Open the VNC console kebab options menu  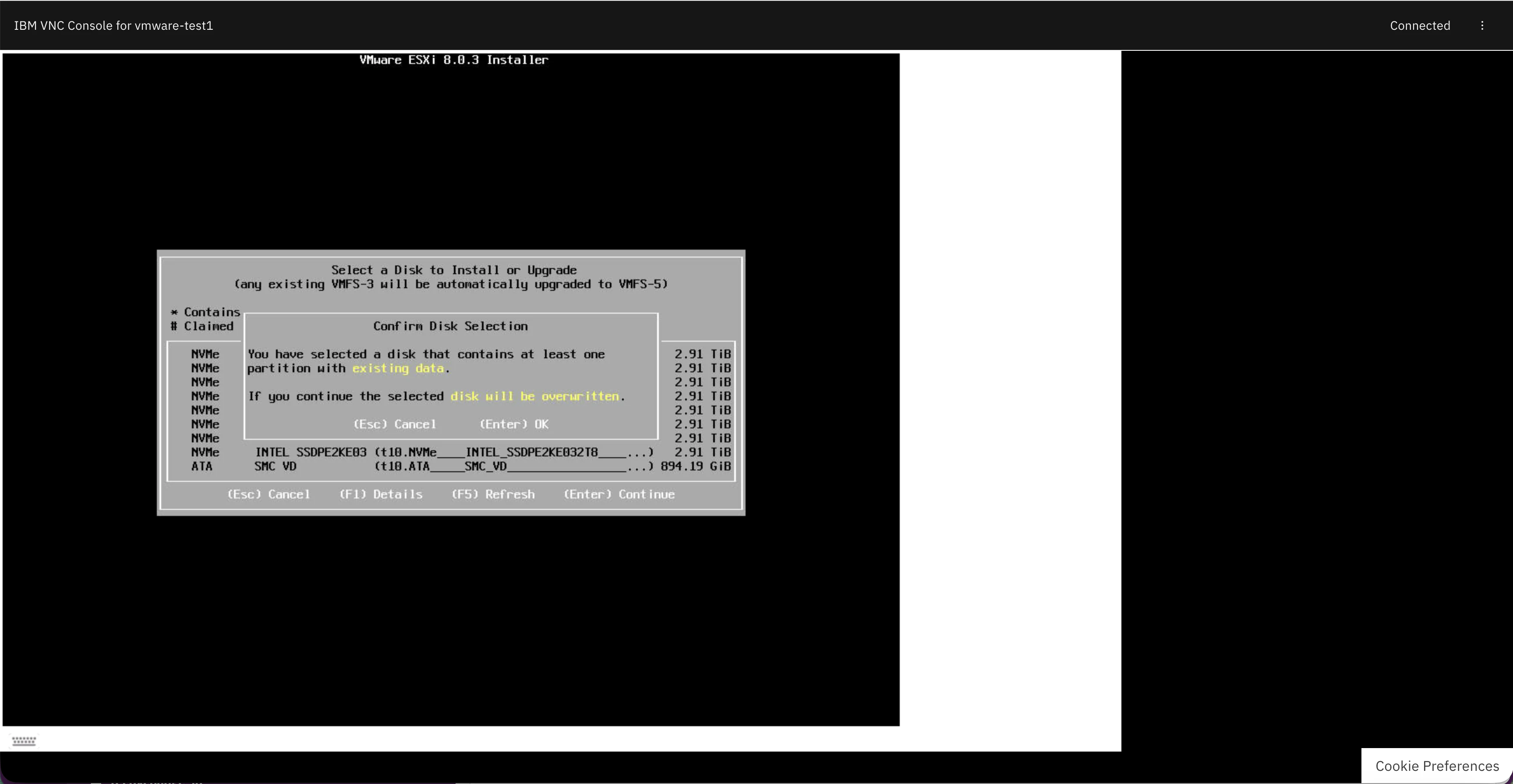[1482, 25]
